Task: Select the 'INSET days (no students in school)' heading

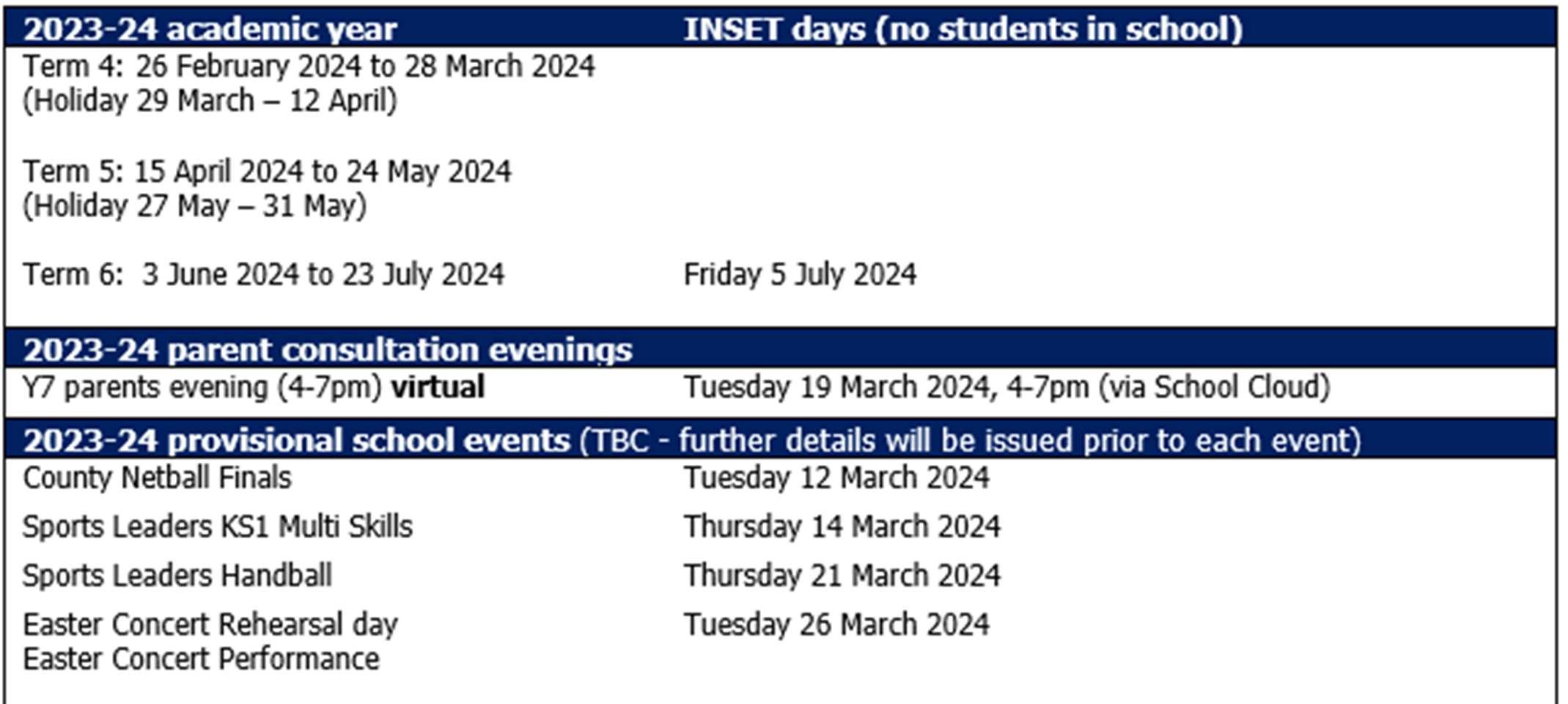Action: tap(963, 29)
